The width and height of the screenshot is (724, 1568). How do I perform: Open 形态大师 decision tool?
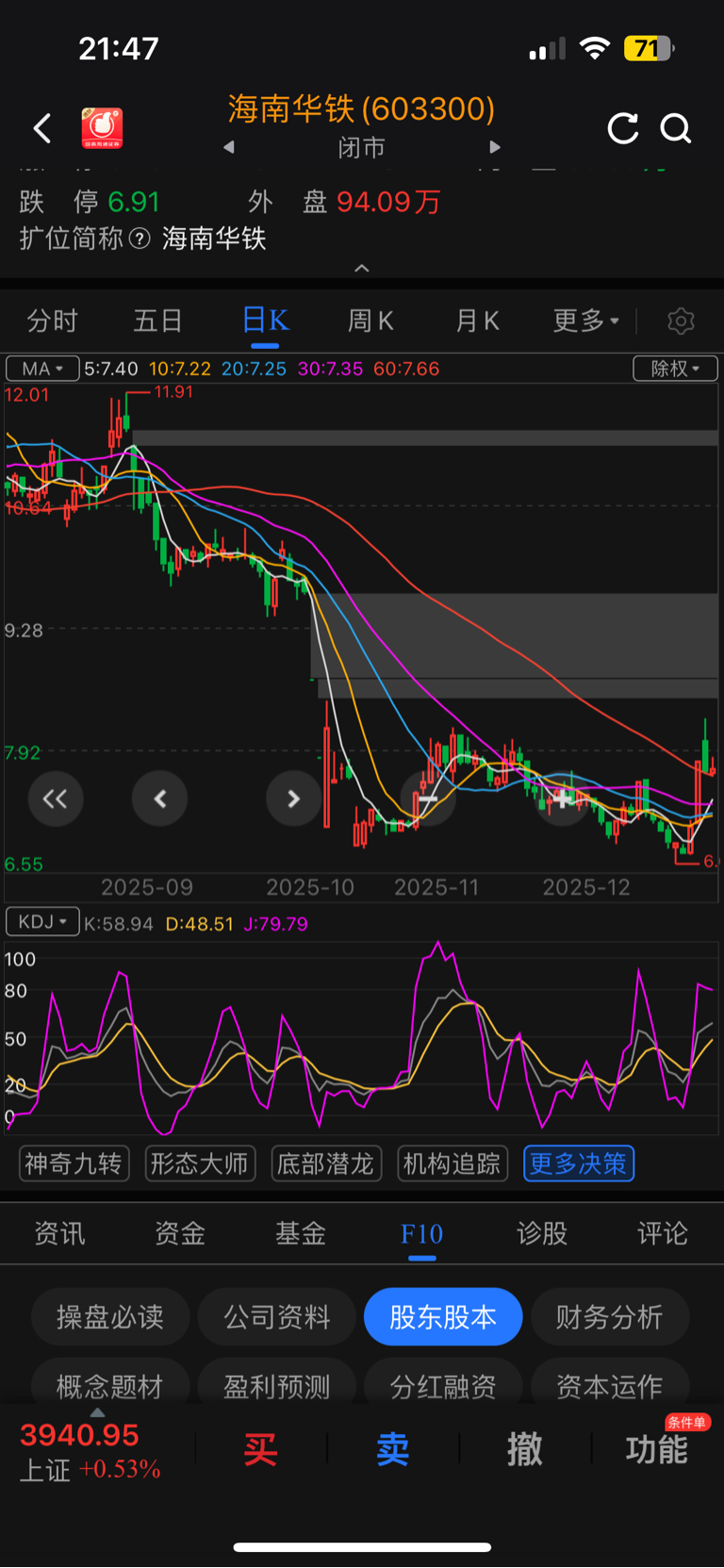coord(199,1164)
